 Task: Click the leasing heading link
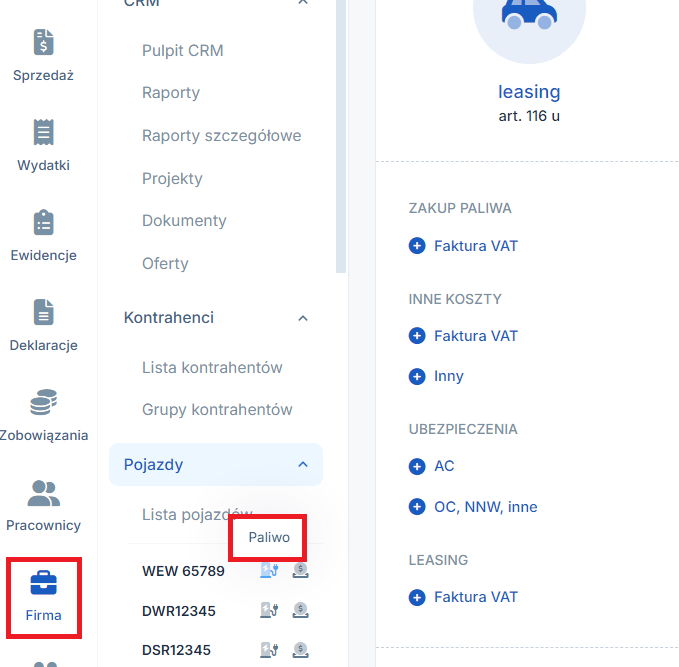529,92
